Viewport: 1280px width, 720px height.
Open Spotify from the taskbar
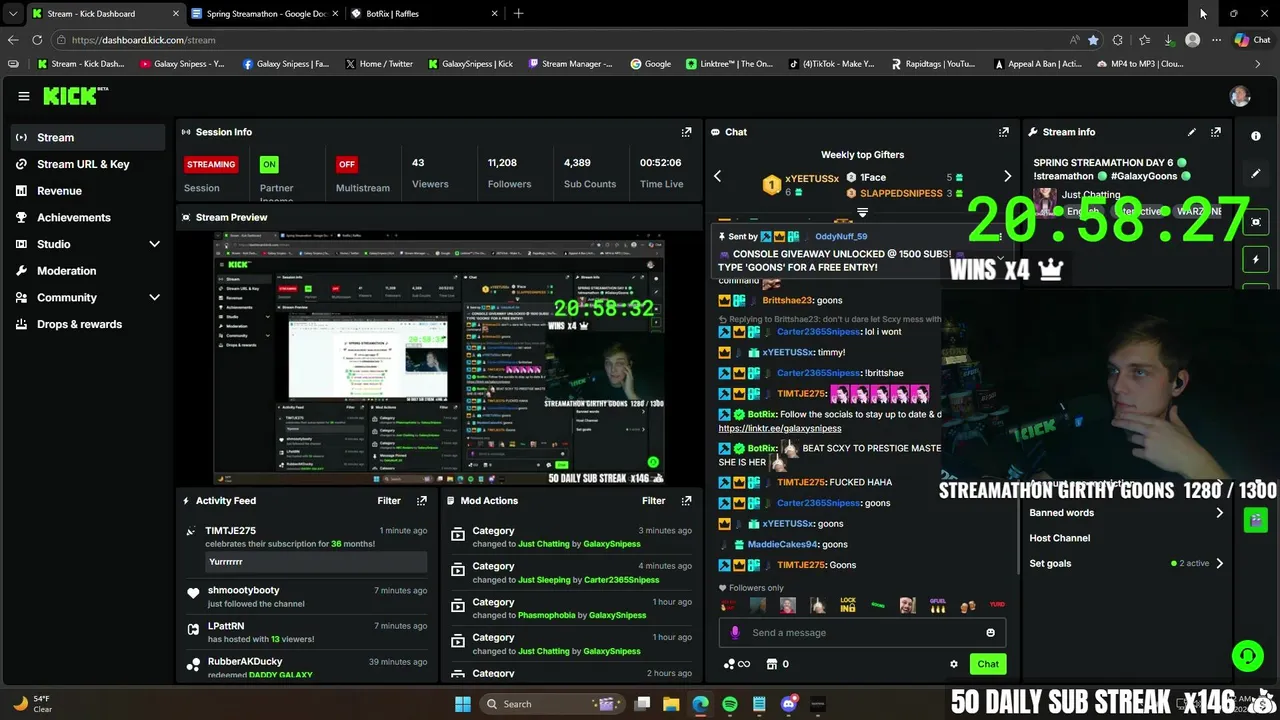[730, 704]
